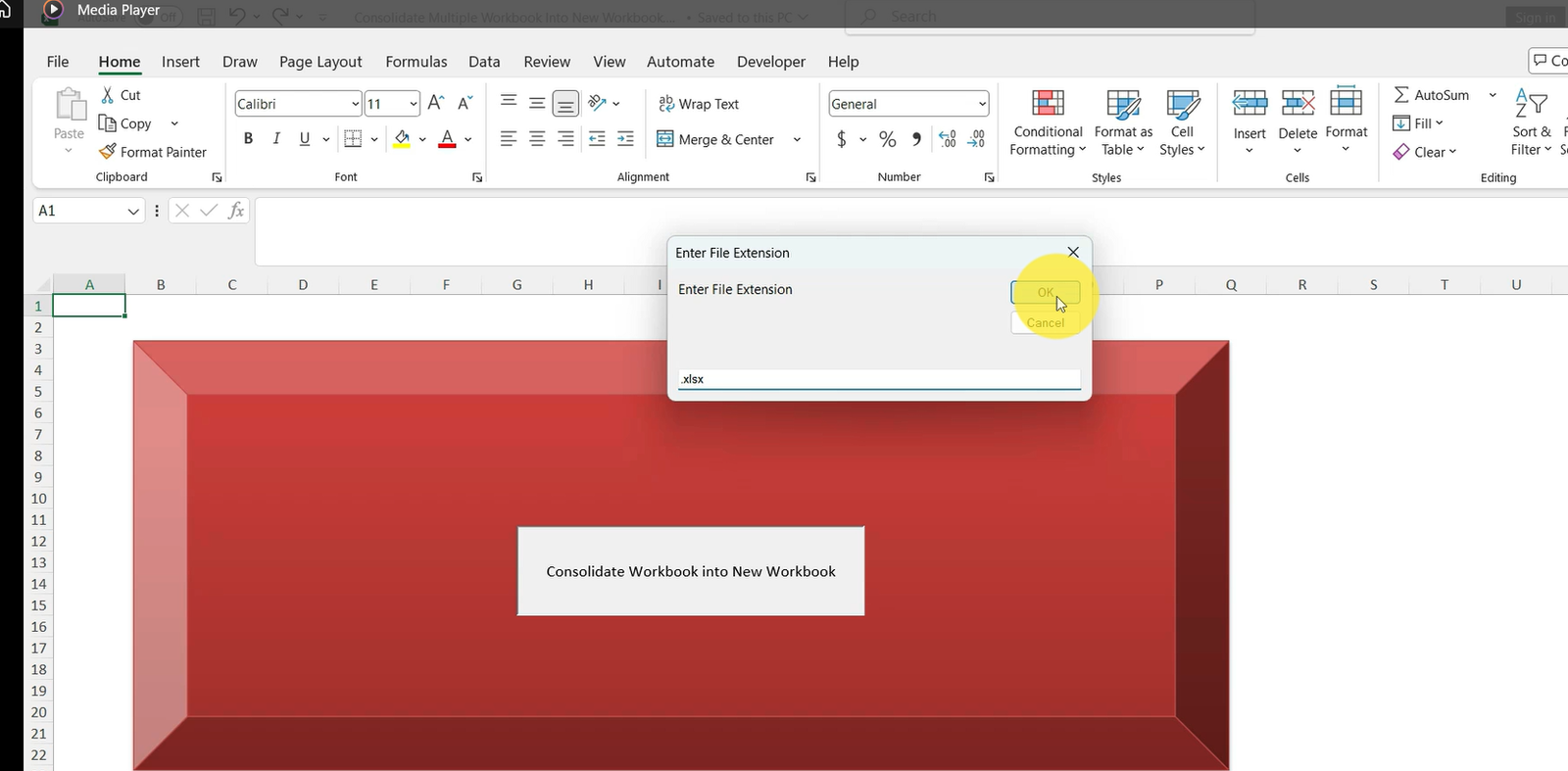This screenshot has height=771, width=1568.
Task: Open the Page Layout tab
Action: 320,62
